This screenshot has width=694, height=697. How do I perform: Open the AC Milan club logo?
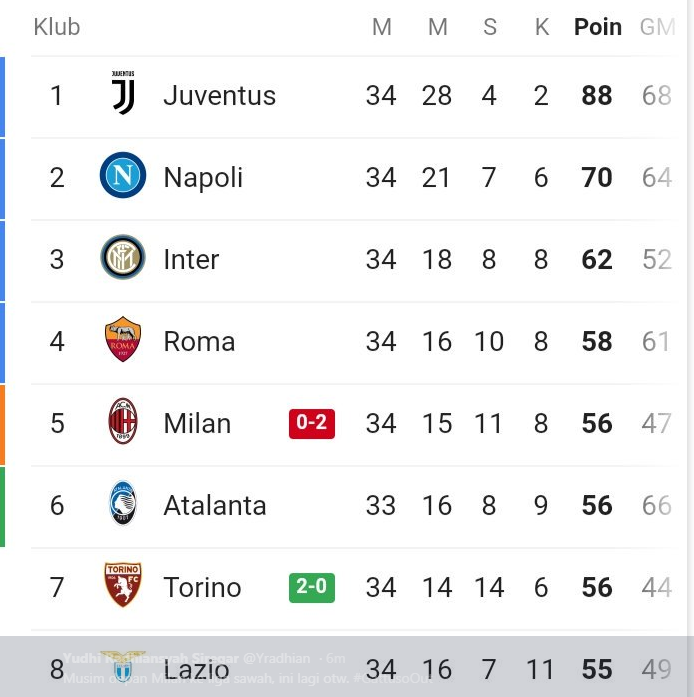[x=123, y=421]
